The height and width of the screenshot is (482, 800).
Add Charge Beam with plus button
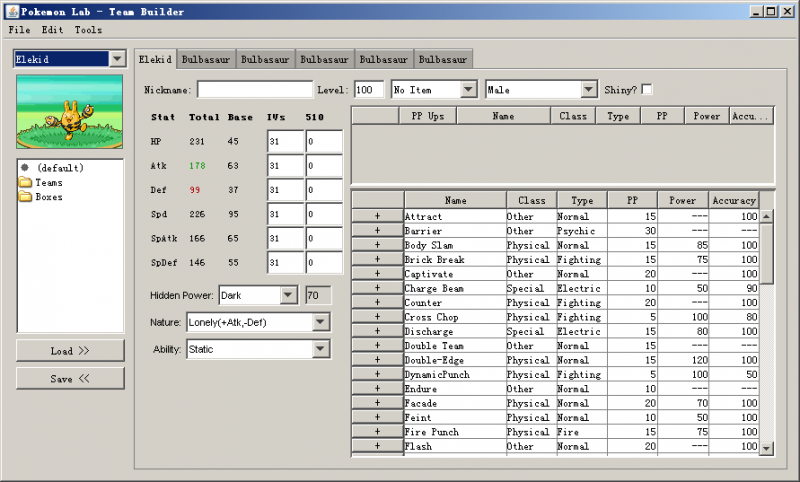378,288
